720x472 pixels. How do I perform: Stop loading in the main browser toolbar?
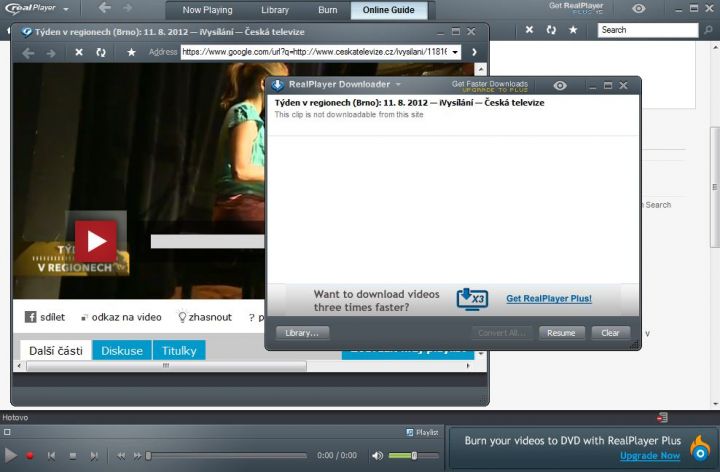click(529, 30)
